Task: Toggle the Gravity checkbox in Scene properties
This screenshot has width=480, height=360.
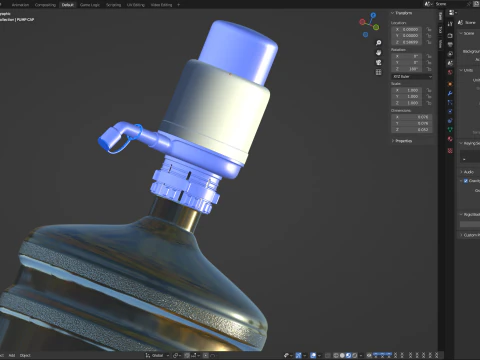Action: [x=466, y=181]
